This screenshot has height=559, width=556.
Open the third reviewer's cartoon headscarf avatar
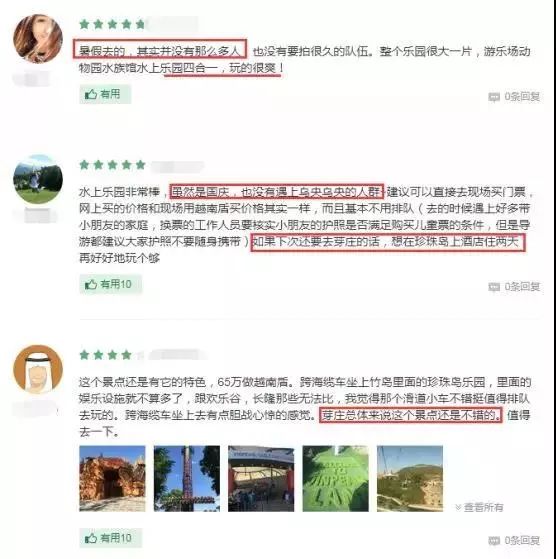click(x=38, y=369)
